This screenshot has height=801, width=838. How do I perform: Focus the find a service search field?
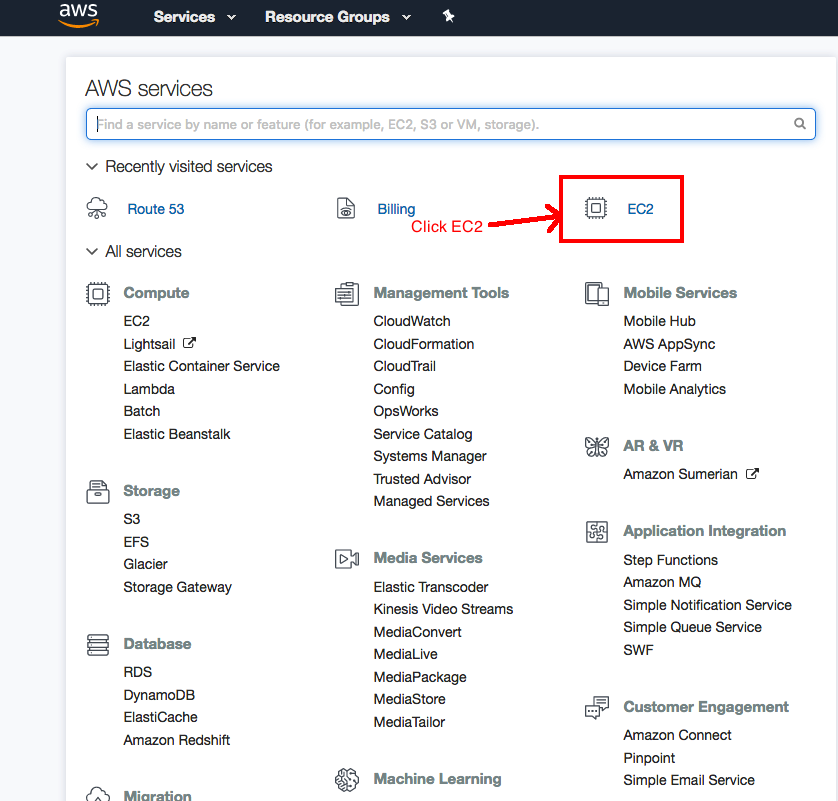click(451, 124)
